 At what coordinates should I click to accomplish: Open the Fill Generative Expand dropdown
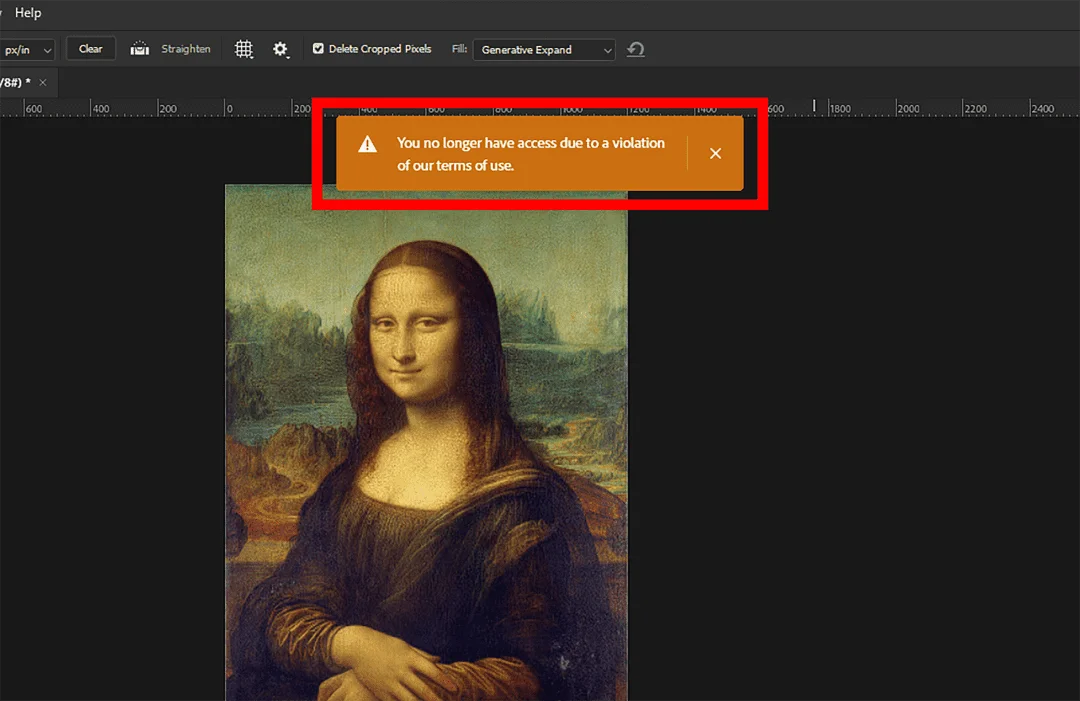(544, 50)
